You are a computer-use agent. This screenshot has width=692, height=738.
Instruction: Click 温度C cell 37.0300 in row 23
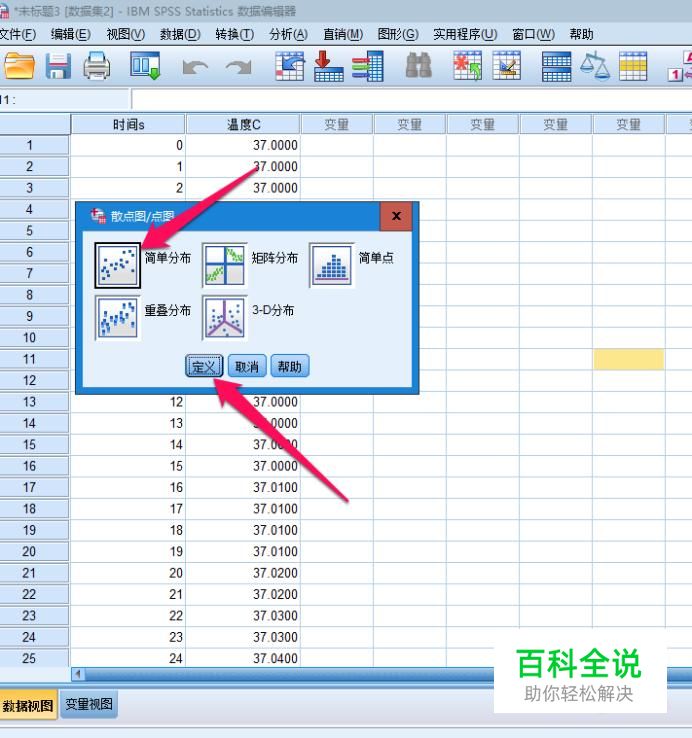[x=243, y=616]
